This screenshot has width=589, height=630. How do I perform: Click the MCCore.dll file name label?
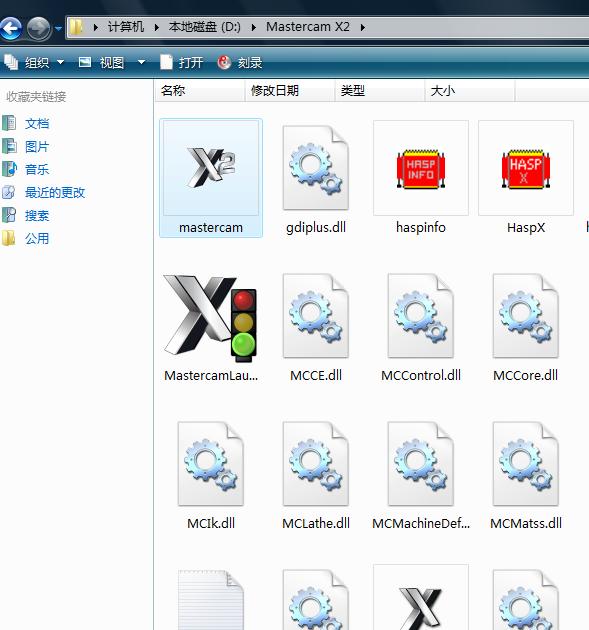point(526,376)
